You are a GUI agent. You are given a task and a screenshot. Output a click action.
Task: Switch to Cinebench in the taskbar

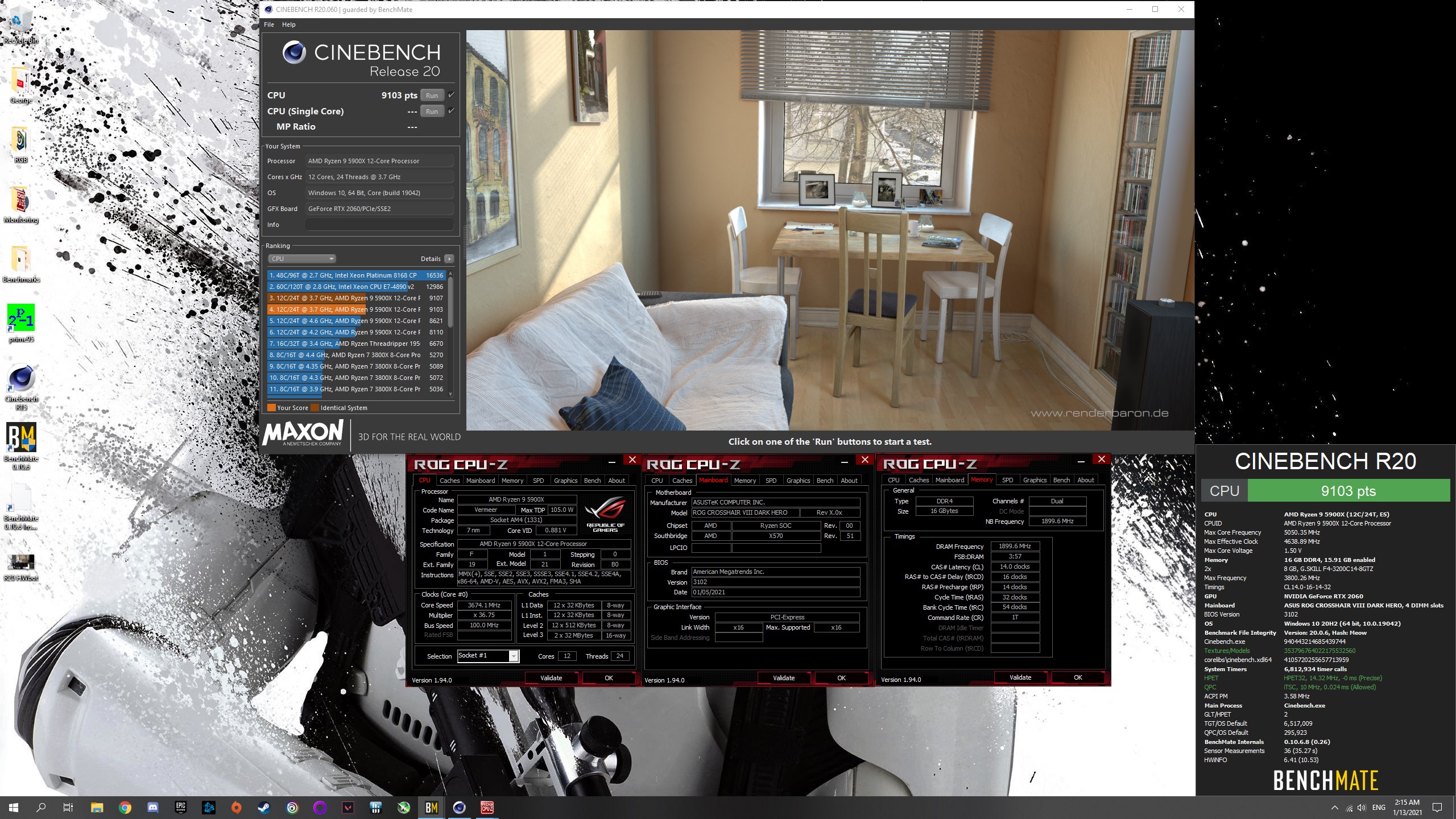click(x=459, y=808)
